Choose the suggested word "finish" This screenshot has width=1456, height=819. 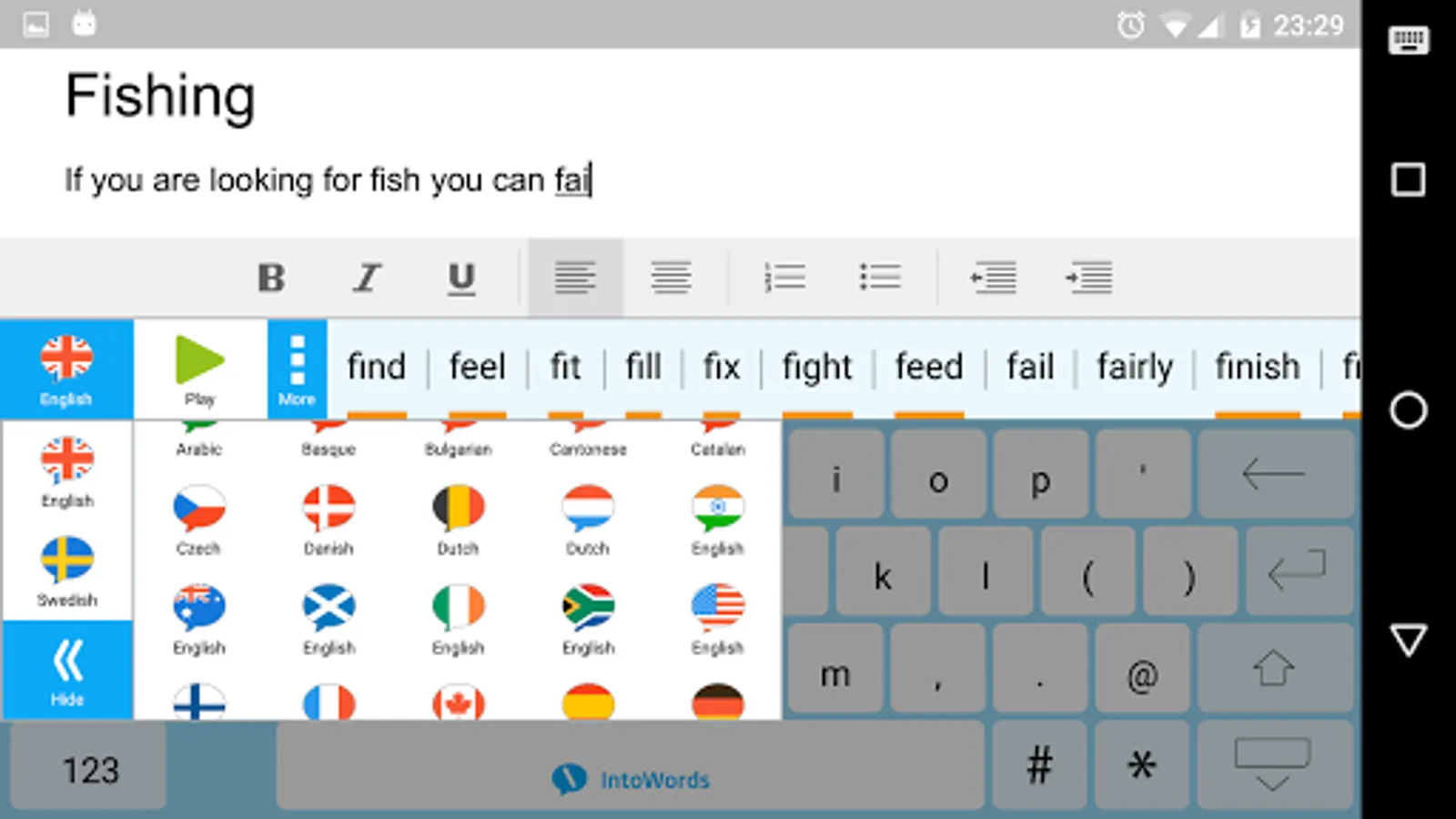1258,368
